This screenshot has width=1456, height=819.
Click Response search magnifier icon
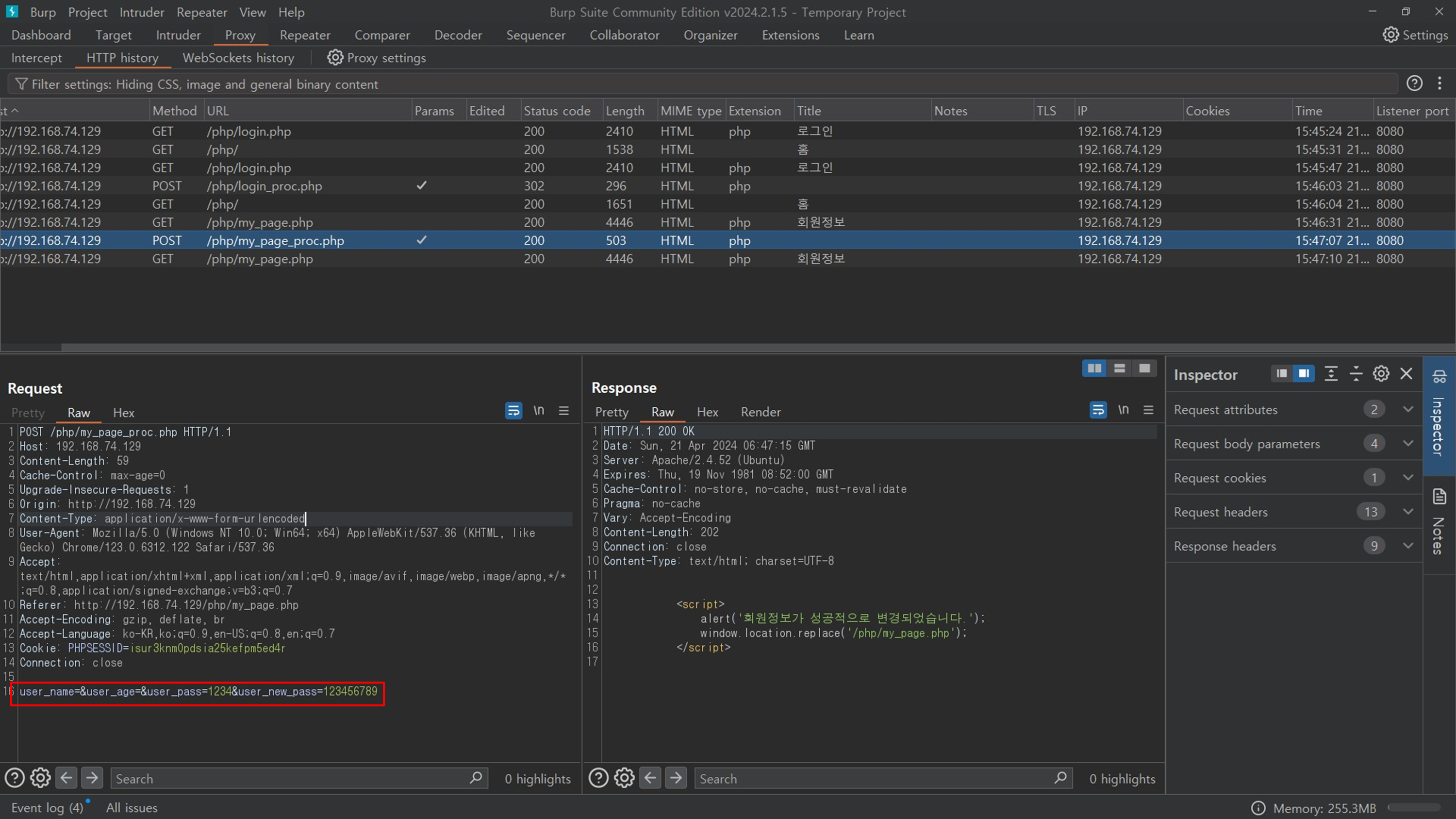click(1060, 778)
